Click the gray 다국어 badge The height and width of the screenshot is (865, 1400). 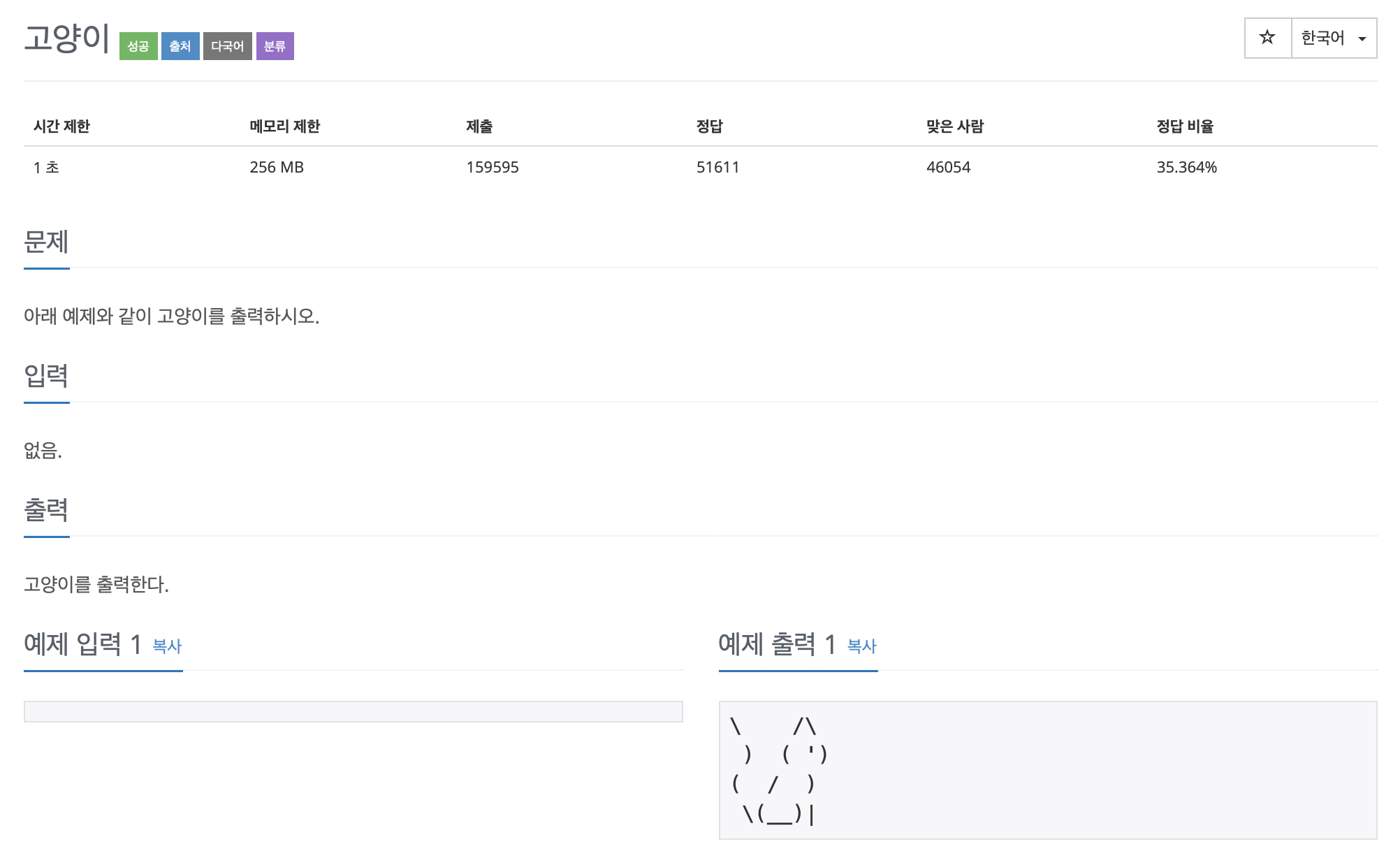[227, 46]
